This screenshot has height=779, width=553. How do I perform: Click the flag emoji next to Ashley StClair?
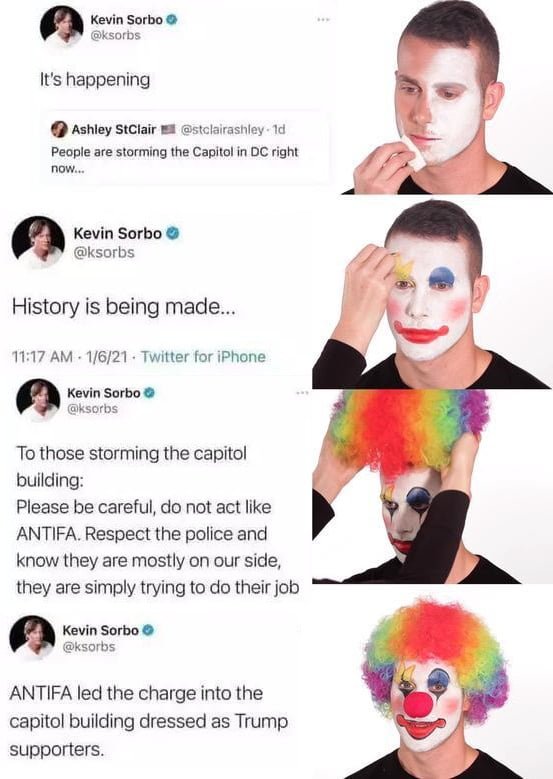coord(167,130)
